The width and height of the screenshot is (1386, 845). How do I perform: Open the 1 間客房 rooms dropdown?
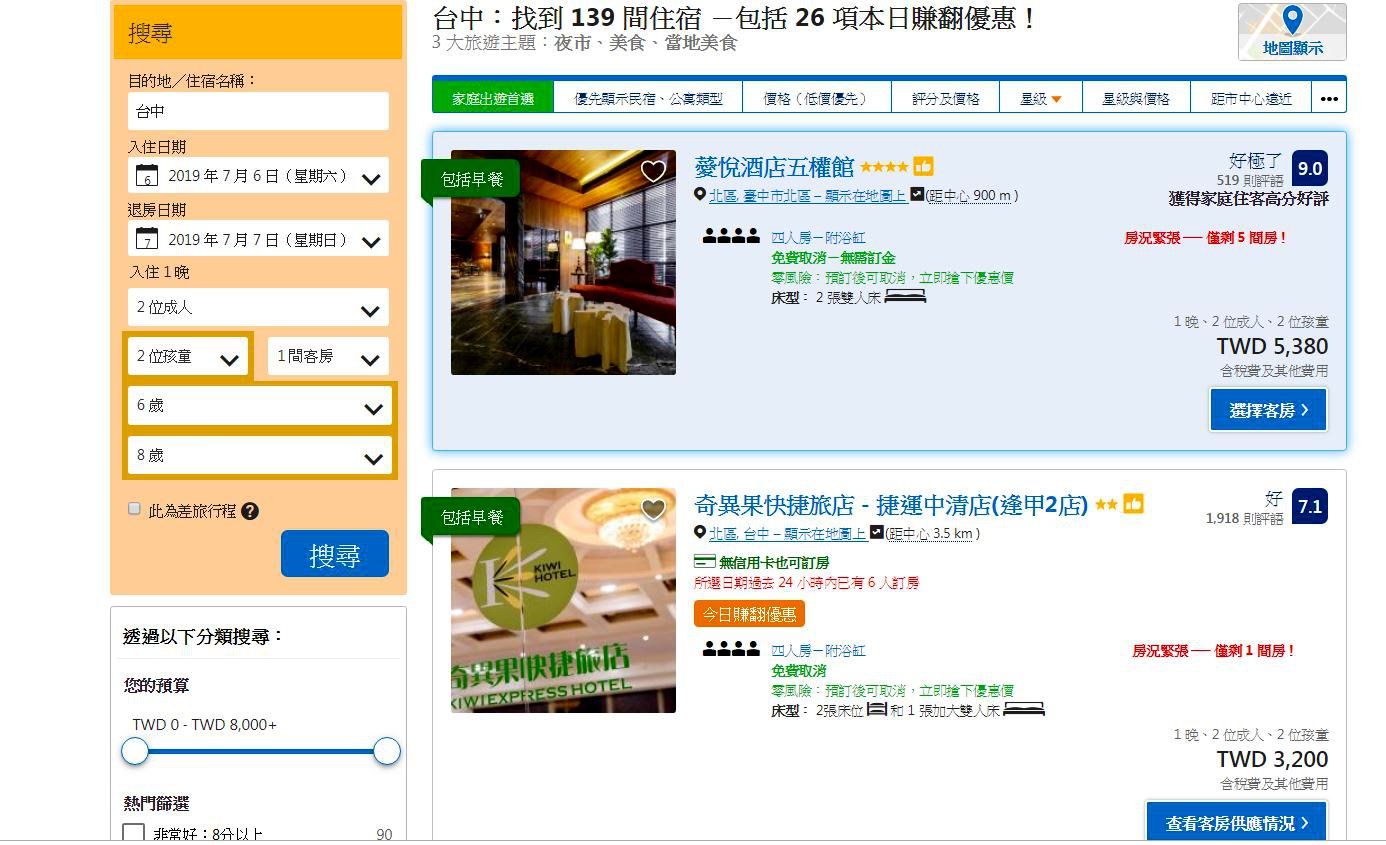[x=328, y=357]
